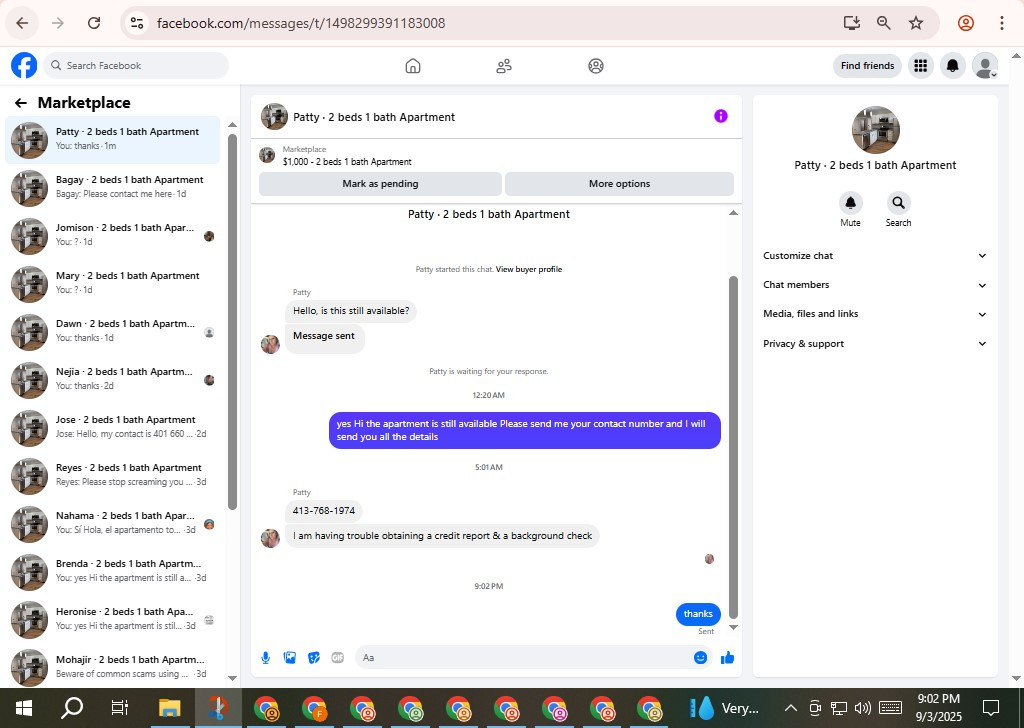1024x728 pixels.
Task: Open the Dawn conversation
Action: [x=113, y=331]
